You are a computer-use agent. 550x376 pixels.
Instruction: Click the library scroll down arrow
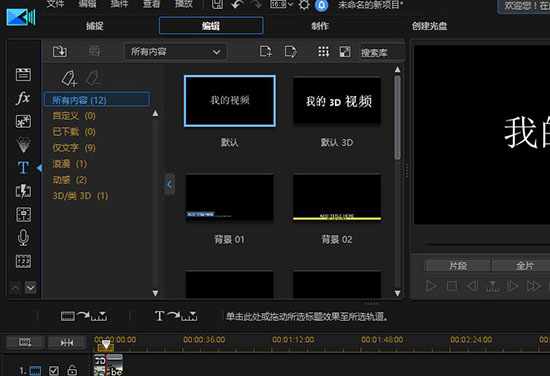pyautogui.click(x=397, y=293)
